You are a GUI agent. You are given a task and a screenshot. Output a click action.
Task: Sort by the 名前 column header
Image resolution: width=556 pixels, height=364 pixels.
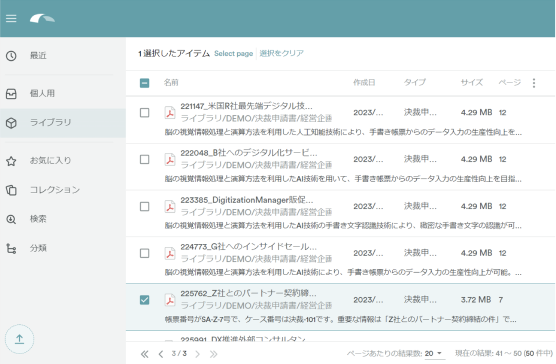[171, 83]
